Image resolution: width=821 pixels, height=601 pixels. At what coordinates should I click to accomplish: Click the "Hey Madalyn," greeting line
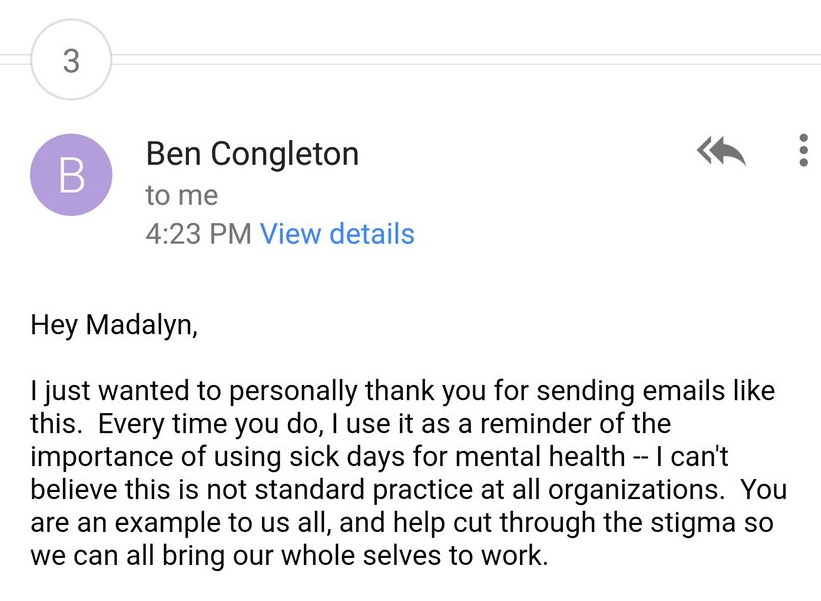coord(114,325)
